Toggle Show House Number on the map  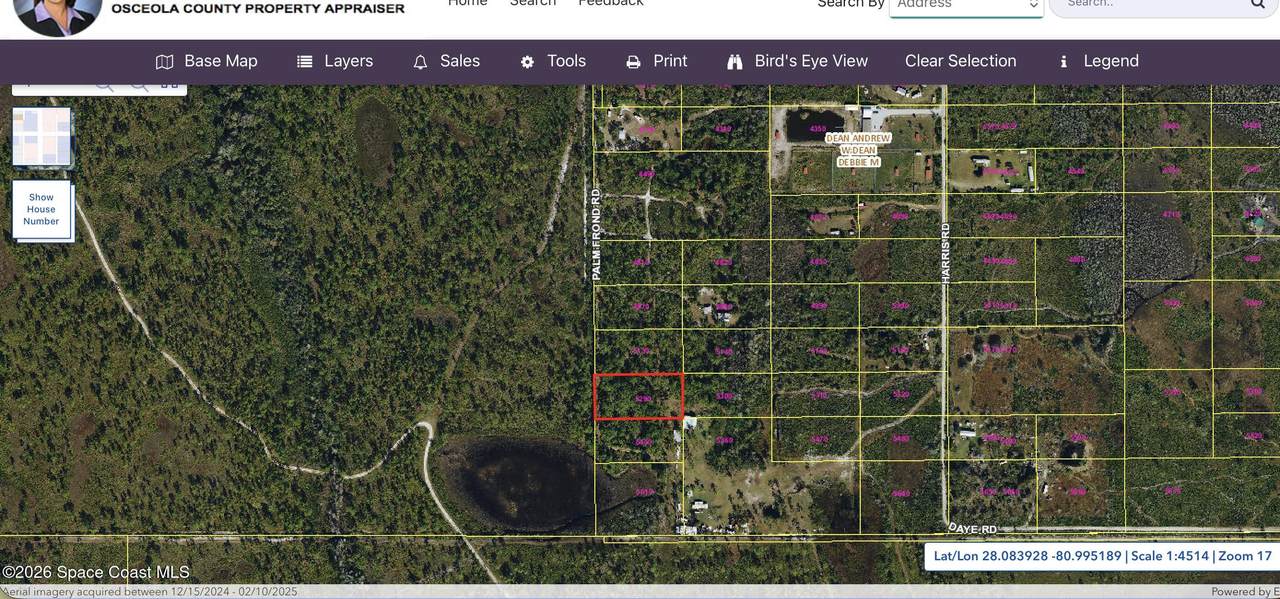[x=42, y=210]
